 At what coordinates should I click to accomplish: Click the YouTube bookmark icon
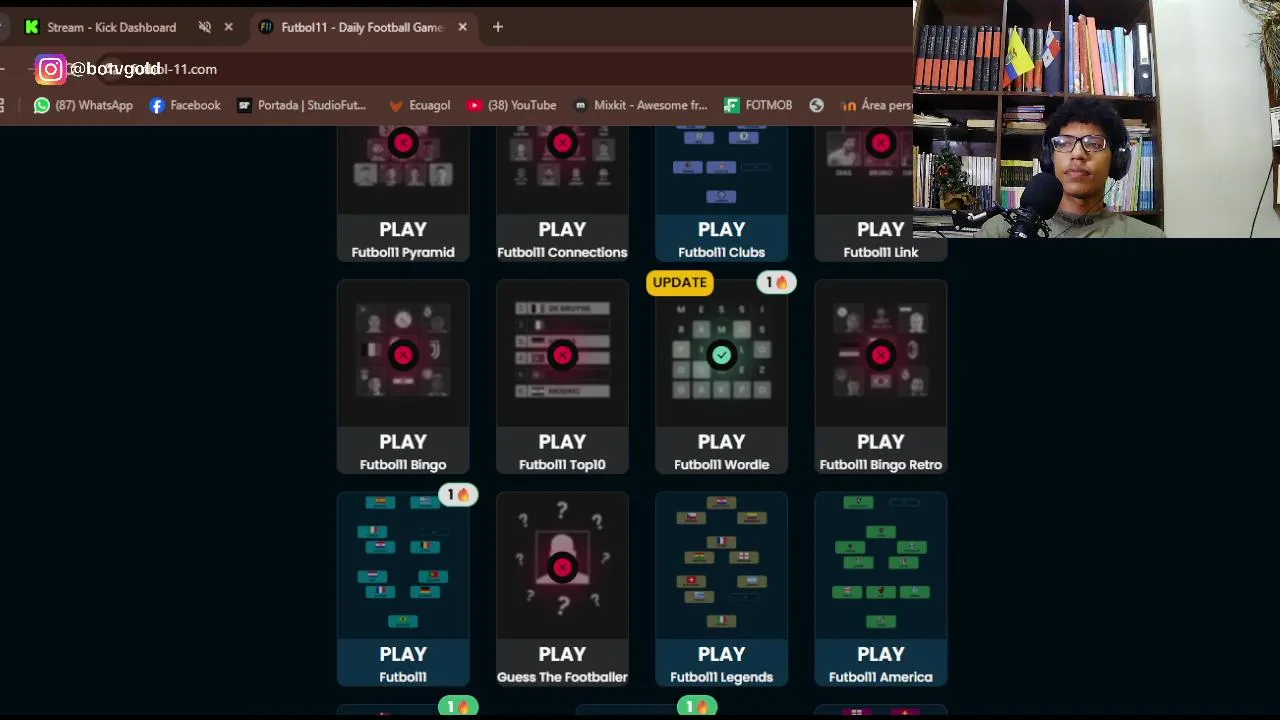[x=474, y=105]
